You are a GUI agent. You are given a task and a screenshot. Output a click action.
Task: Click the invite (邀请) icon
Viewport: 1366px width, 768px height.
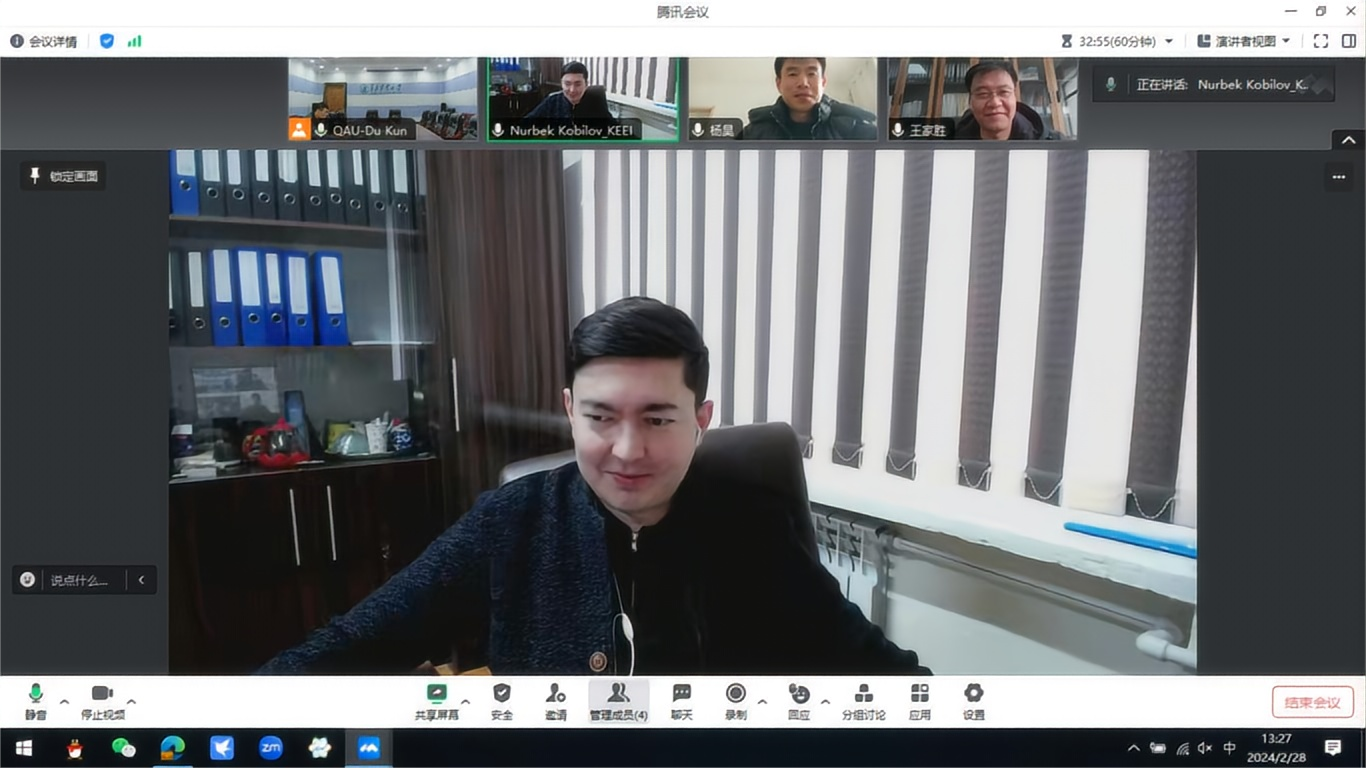(556, 700)
